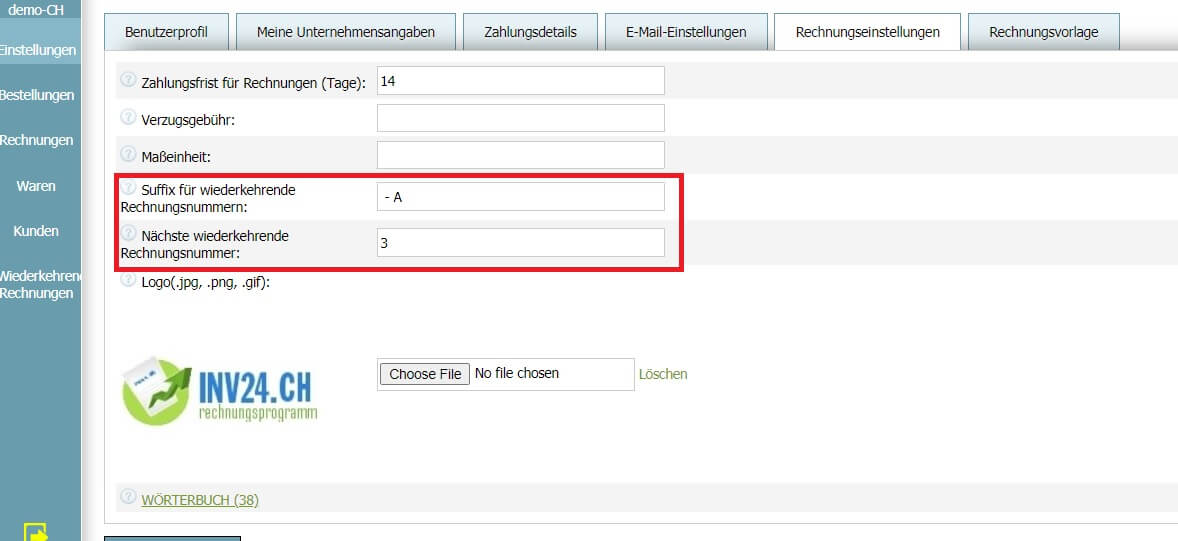The width and height of the screenshot is (1178, 541).
Task: Click the yellow arrow icon in sidebar bottom
Action: 36,532
